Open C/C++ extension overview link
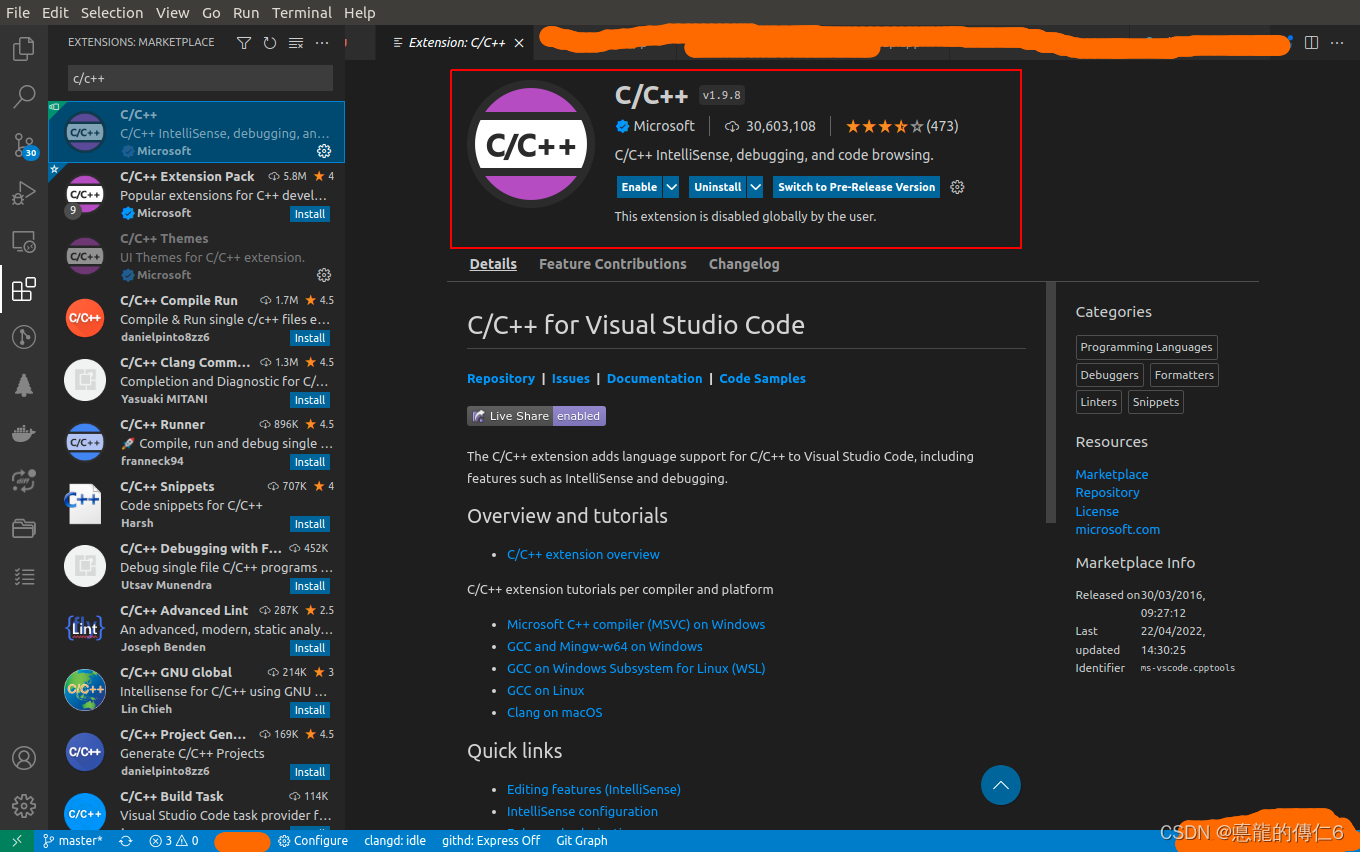 (x=583, y=554)
